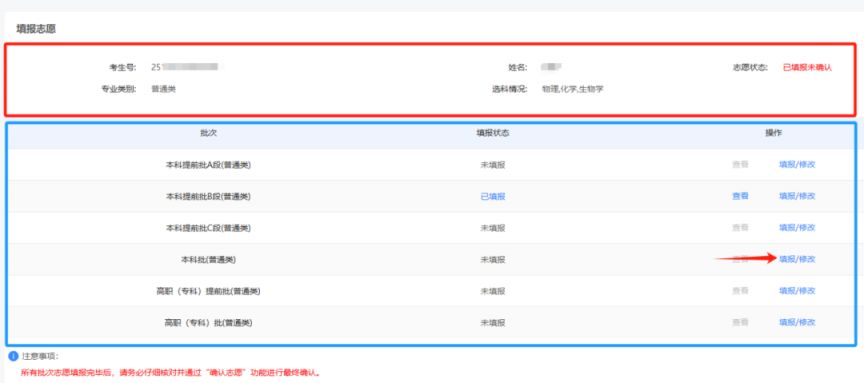Select the 高职（专科）批(普通类) batch name

click(x=208, y=322)
